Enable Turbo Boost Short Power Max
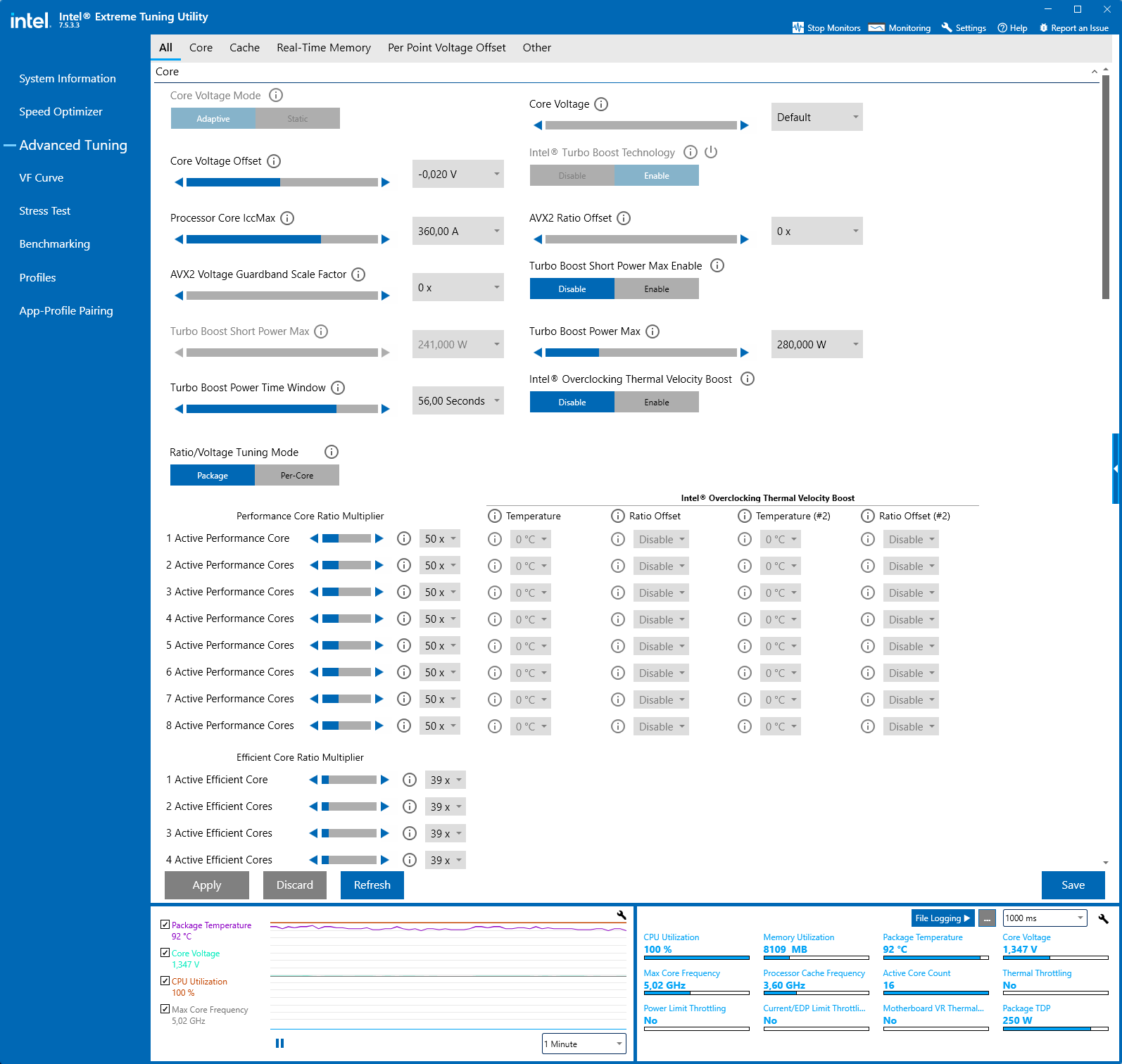1122x1064 pixels. tap(656, 289)
